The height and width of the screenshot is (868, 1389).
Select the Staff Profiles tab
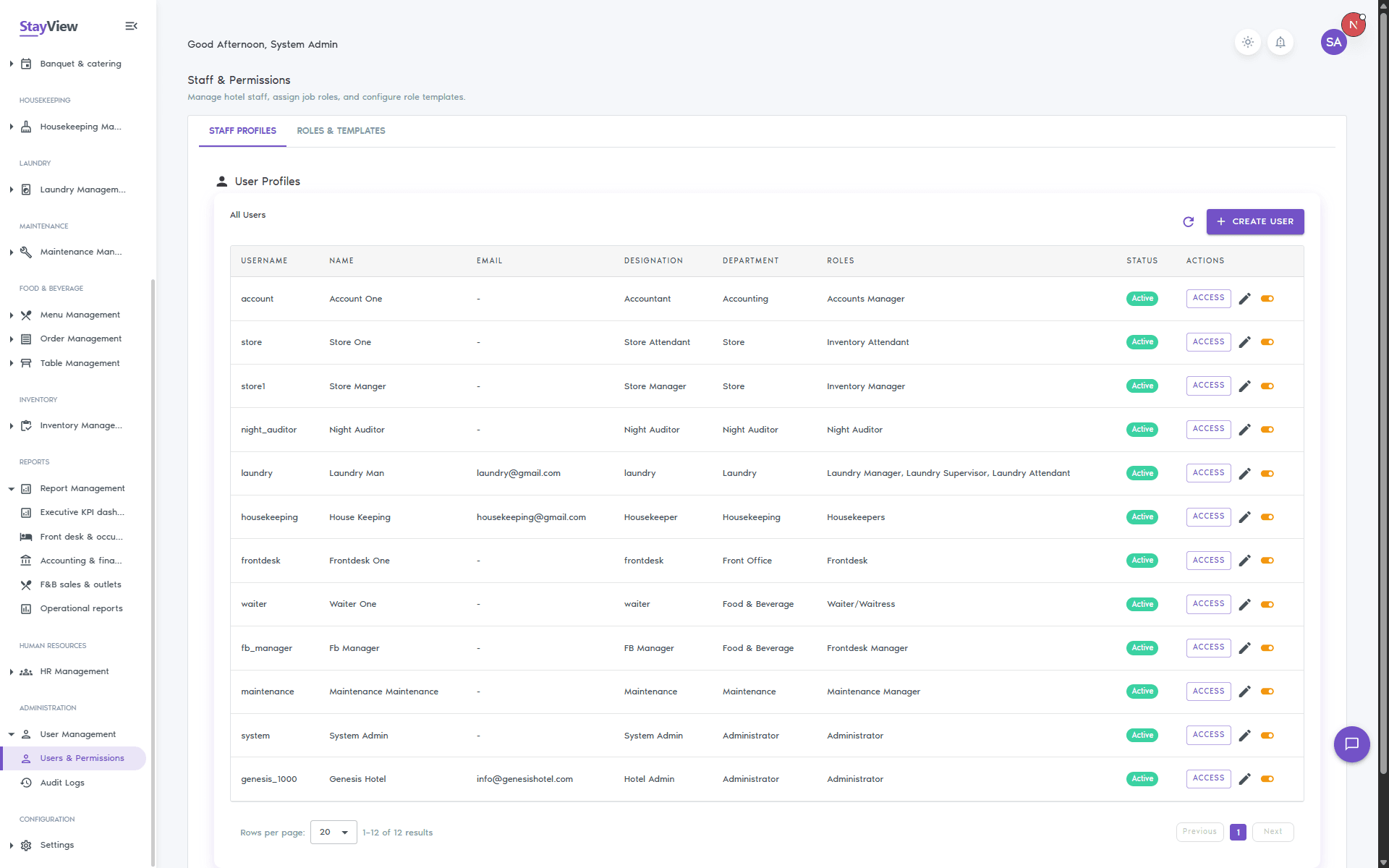pyautogui.click(x=242, y=131)
